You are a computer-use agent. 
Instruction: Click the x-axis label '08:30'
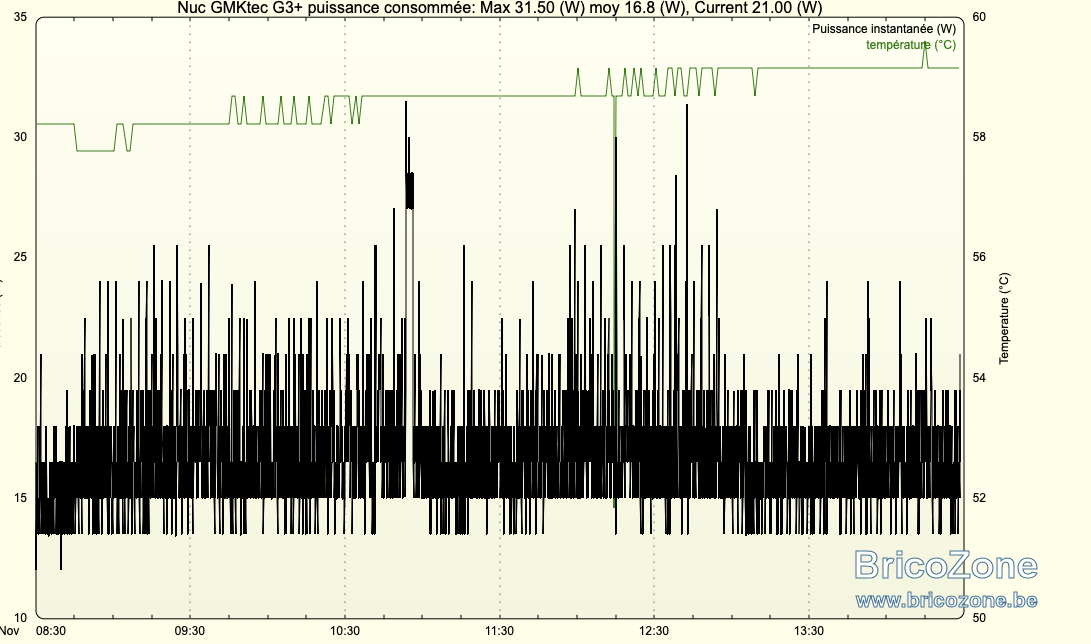pyautogui.click(x=51, y=631)
